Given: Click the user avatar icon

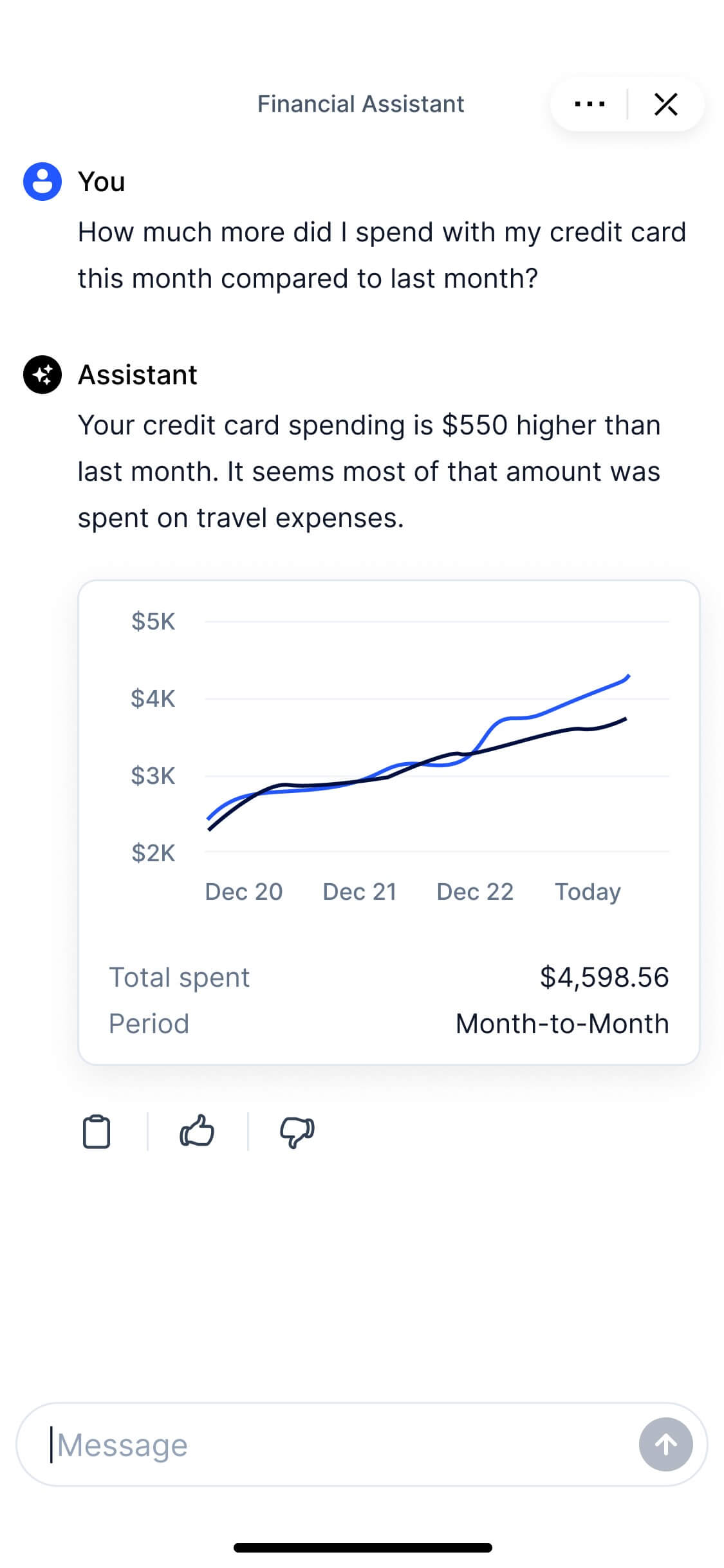Looking at the screenshot, I should point(42,182).
